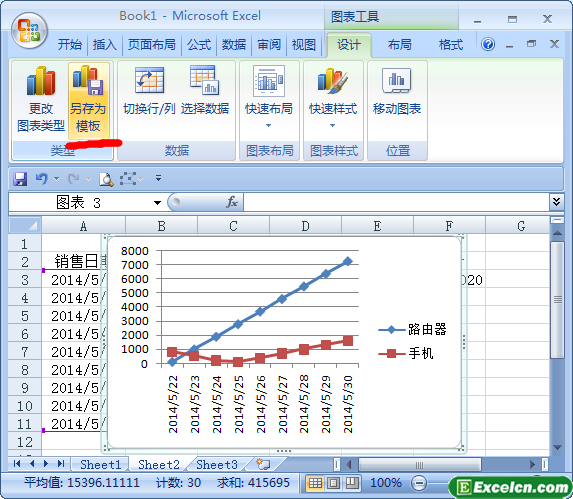The width and height of the screenshot is (573, 499).
Task: Switch to Sheet3 tab
Action: (x=217, y=464)
